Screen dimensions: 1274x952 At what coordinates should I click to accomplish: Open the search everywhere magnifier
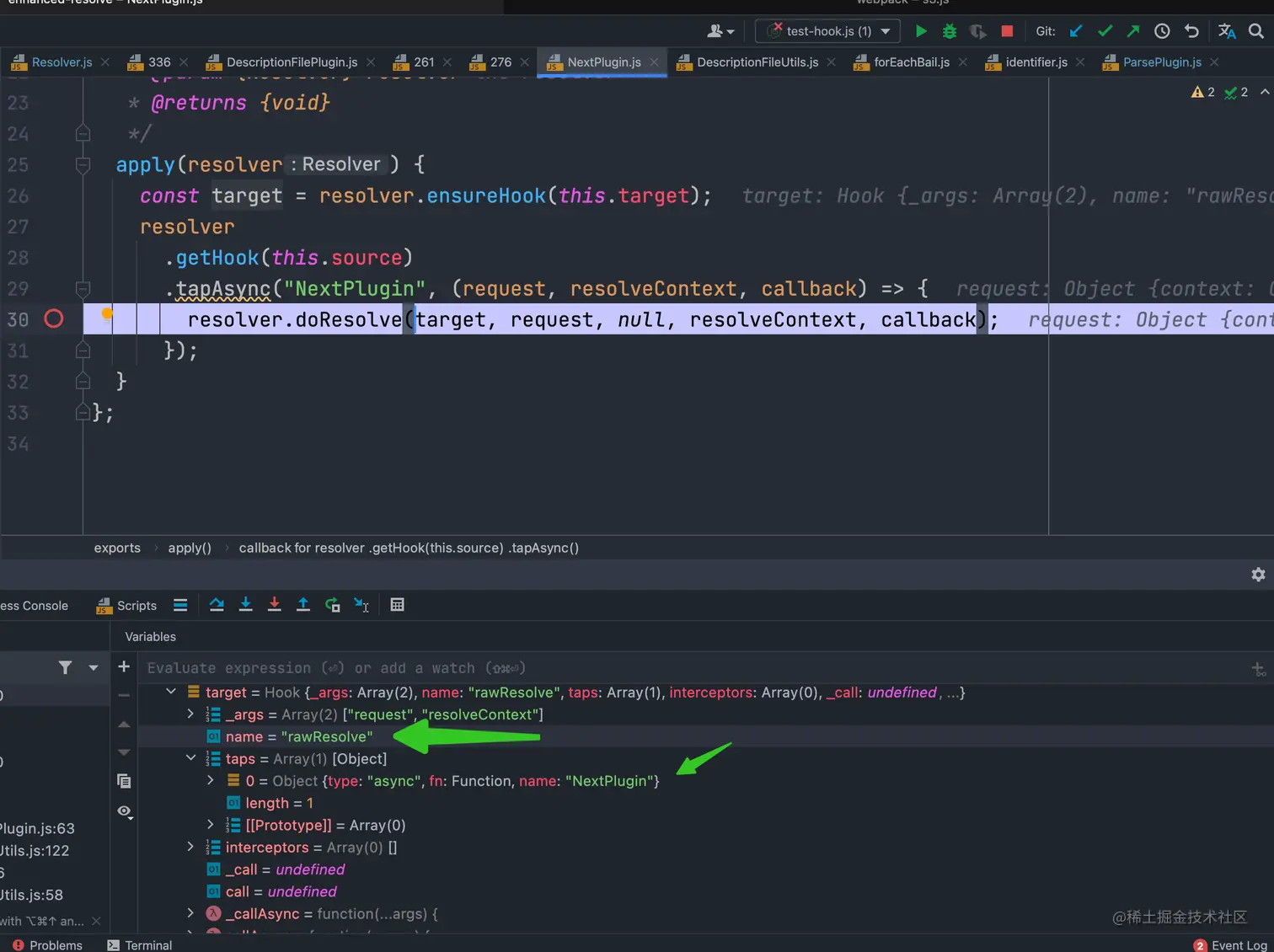(1255, 31)
